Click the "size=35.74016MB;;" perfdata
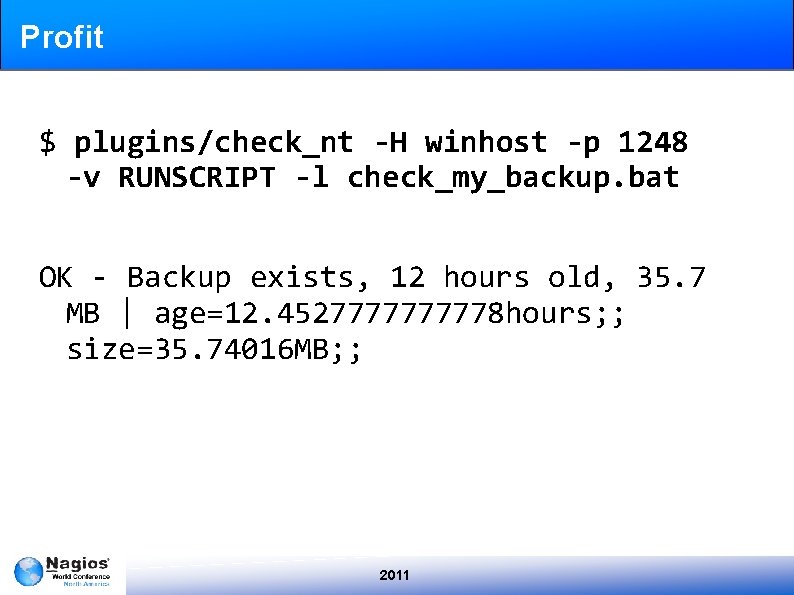This screenshot has width=794, height=595. (214, 349)
